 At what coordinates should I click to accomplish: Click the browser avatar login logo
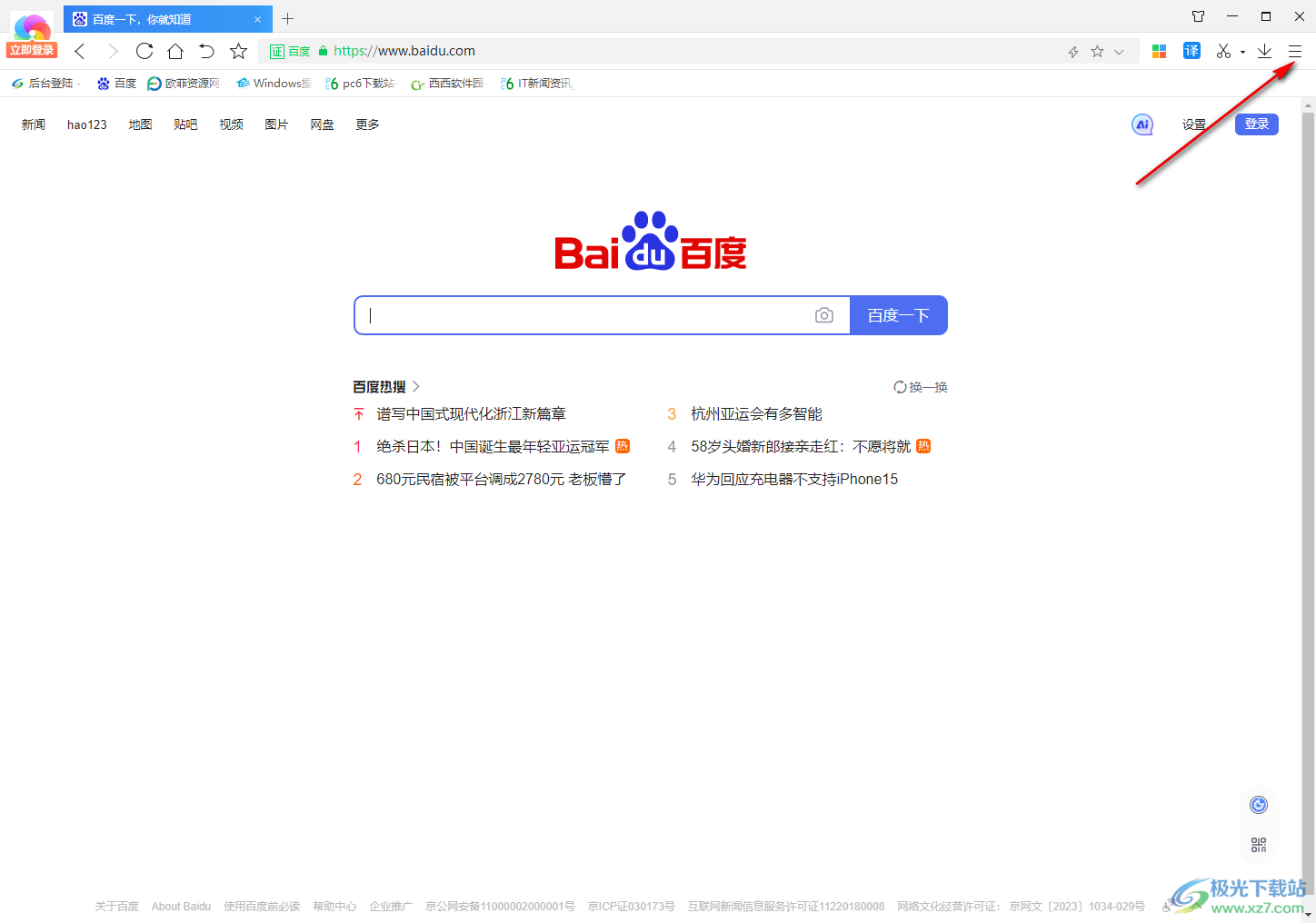coord(33,25)
